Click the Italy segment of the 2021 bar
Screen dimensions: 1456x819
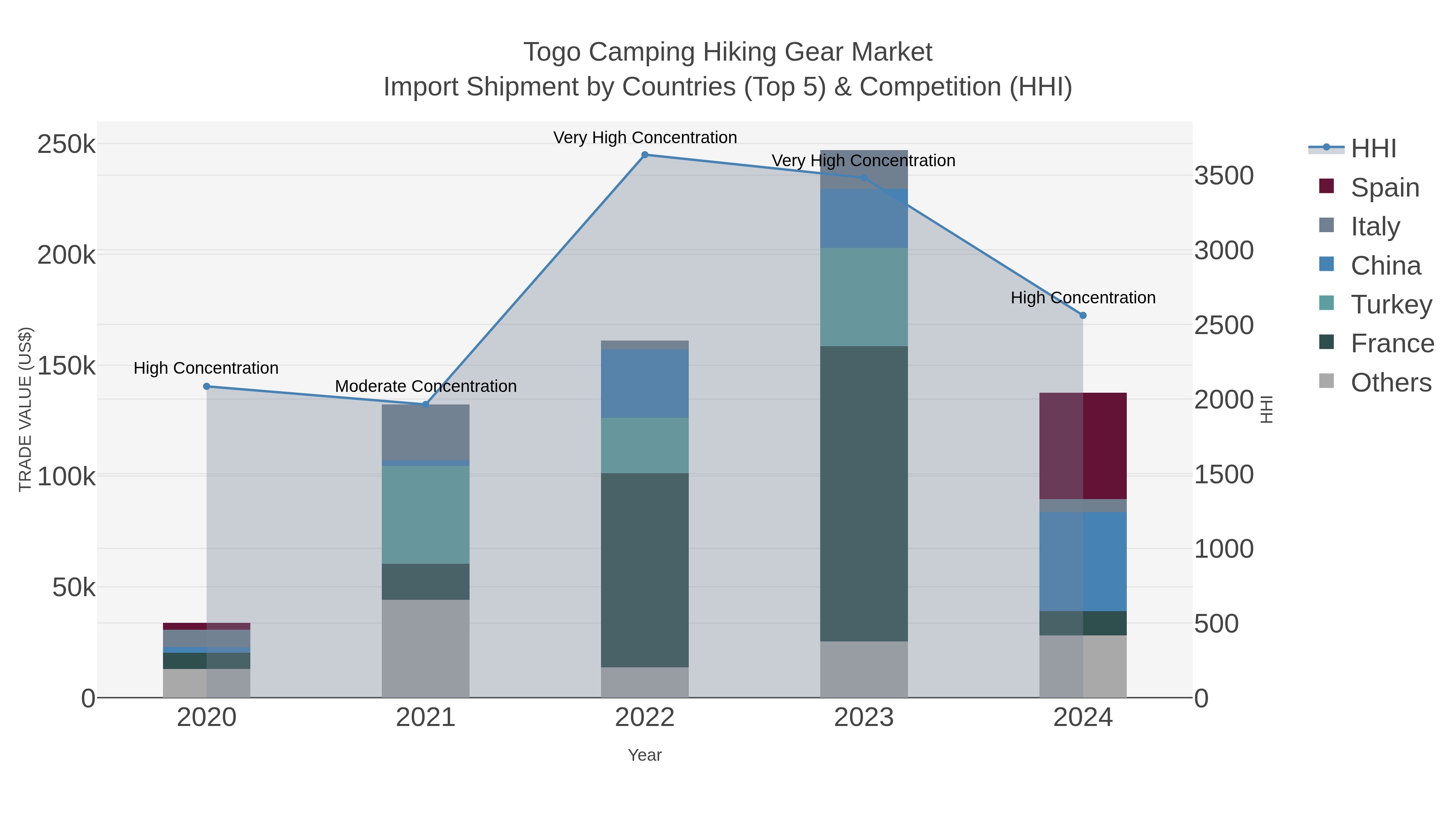[x=425, y=432]
